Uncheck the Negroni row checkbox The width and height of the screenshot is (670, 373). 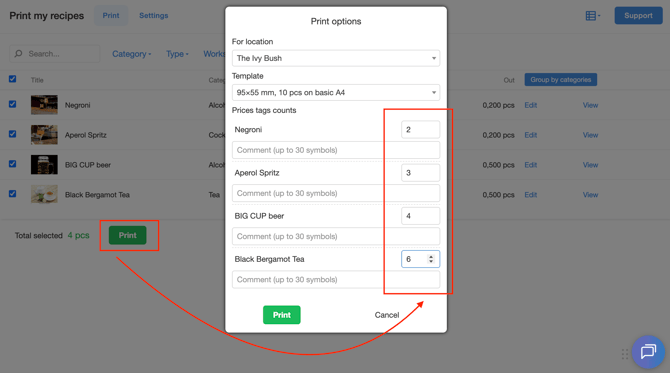[x=12, y=104]
